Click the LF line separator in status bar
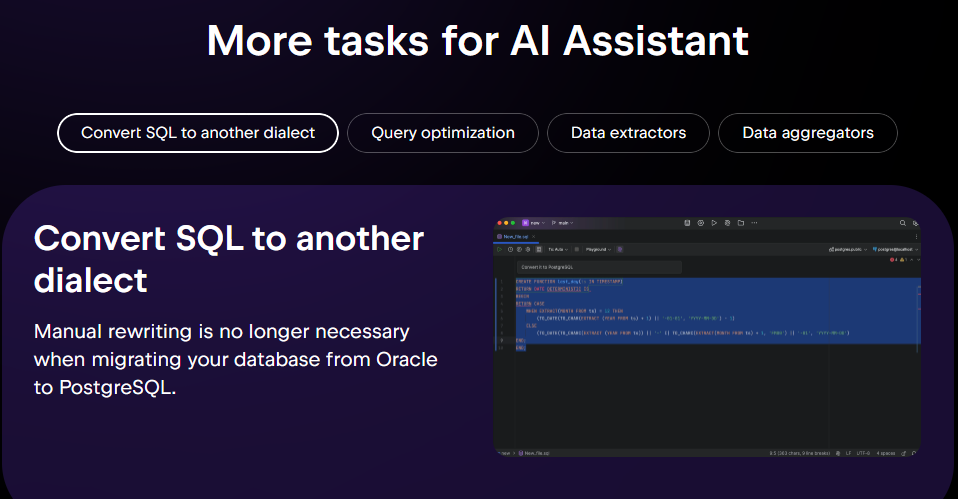 click(848, 453)
